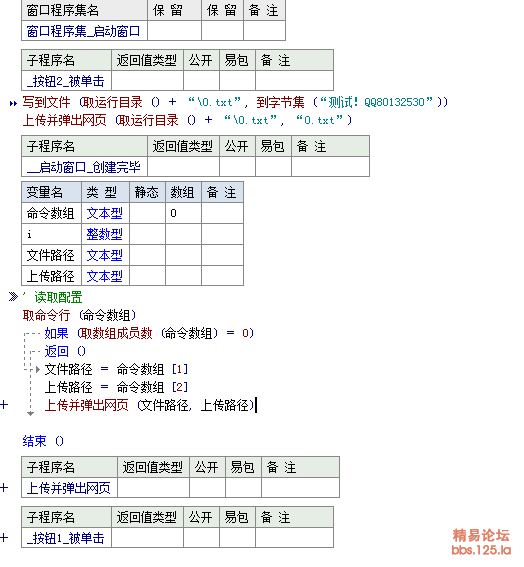The height and width of the screenshot is (567, 524).
Task: Click the branch arrow beside 文件路径 assignment
Action: pyautogui.click(x=38, y=370)
